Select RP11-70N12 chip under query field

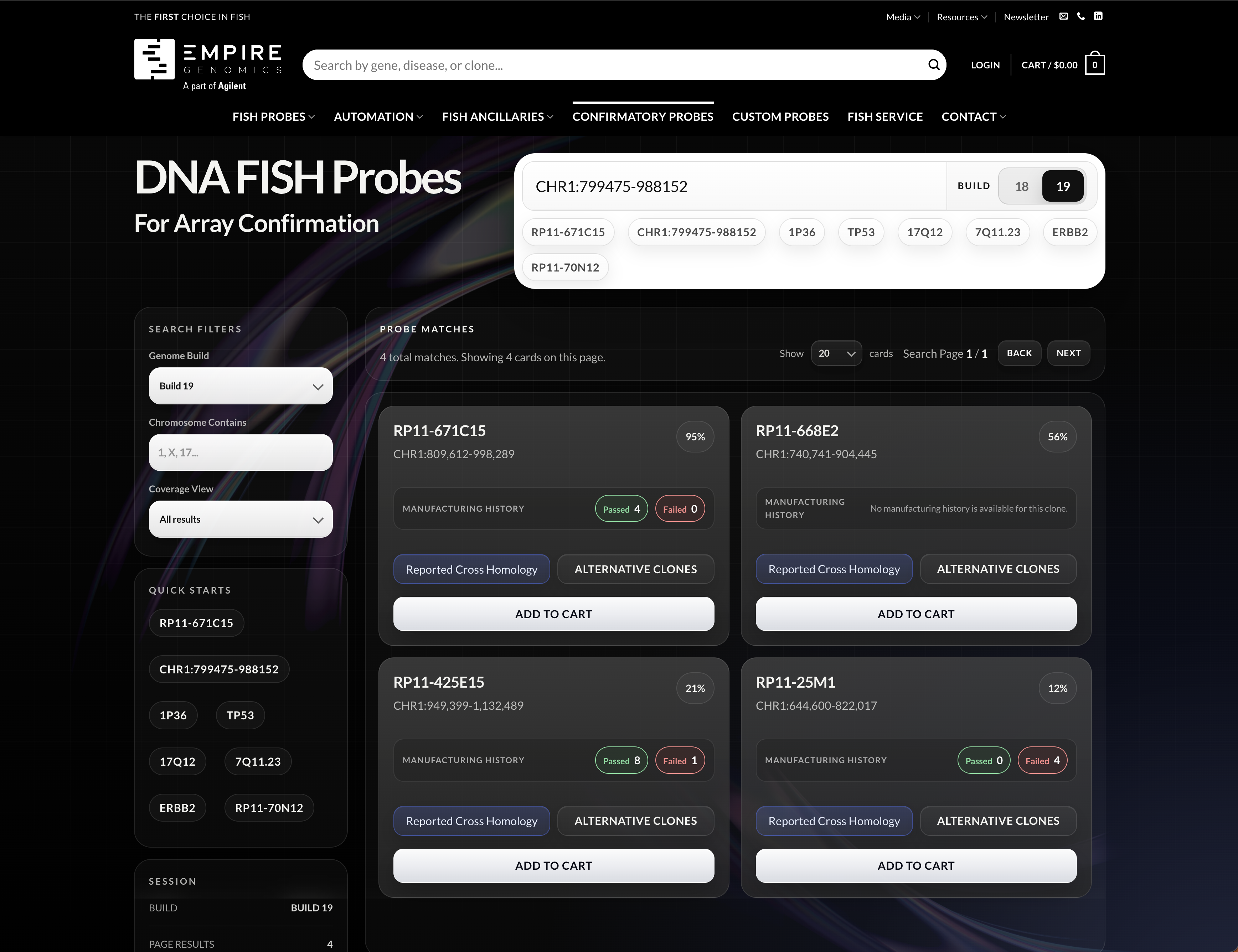coord(565,268)
